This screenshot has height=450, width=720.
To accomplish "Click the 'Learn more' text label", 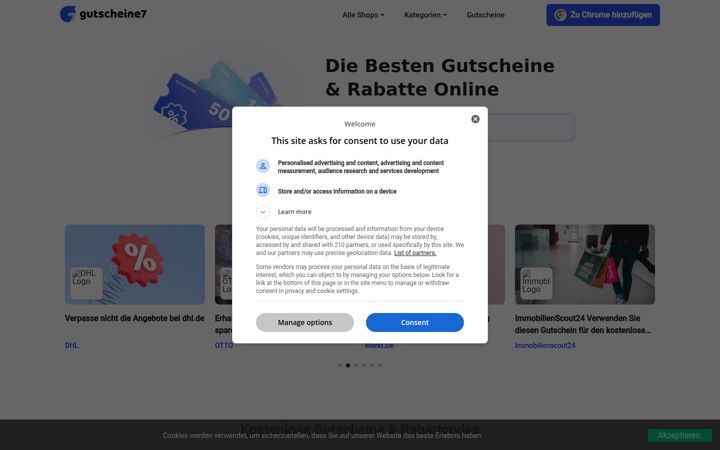I will [294, 212].
